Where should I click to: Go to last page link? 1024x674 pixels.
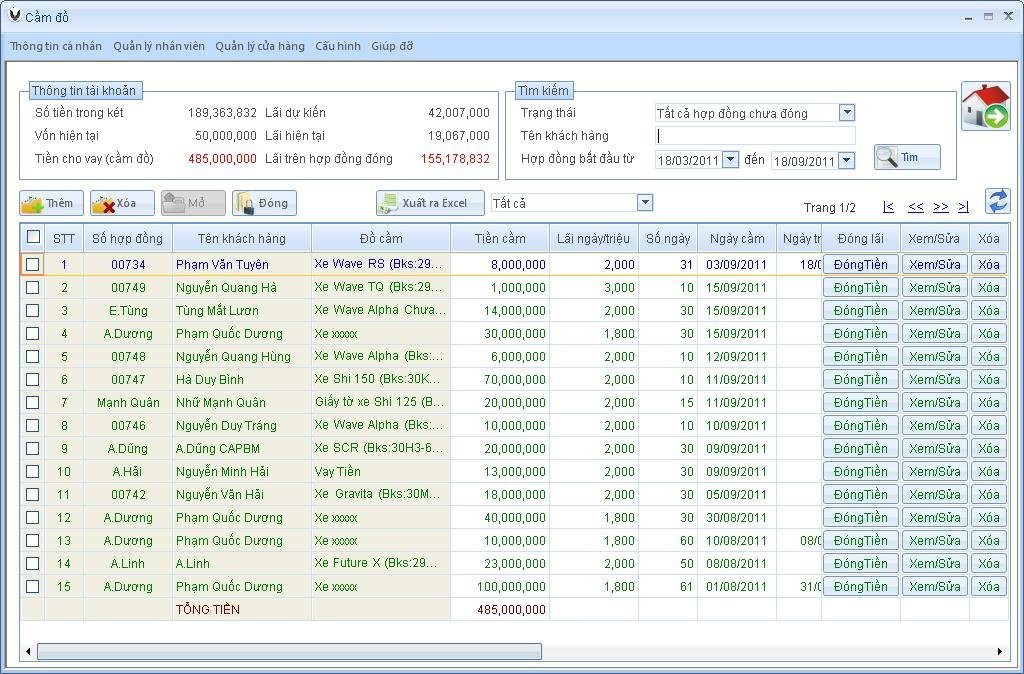coord(963,207)
